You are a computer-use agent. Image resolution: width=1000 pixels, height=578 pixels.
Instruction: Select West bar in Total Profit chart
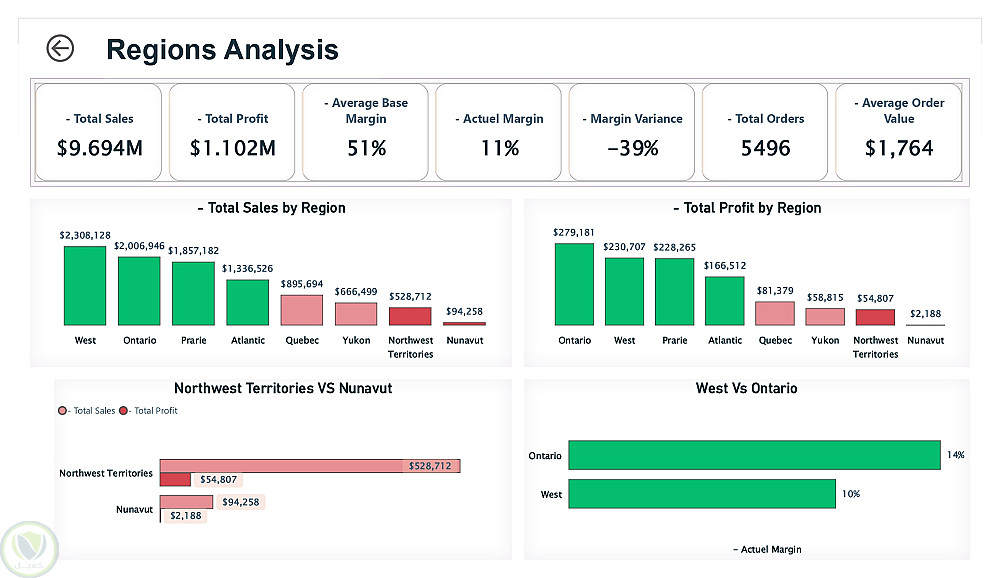coord(624,292)
